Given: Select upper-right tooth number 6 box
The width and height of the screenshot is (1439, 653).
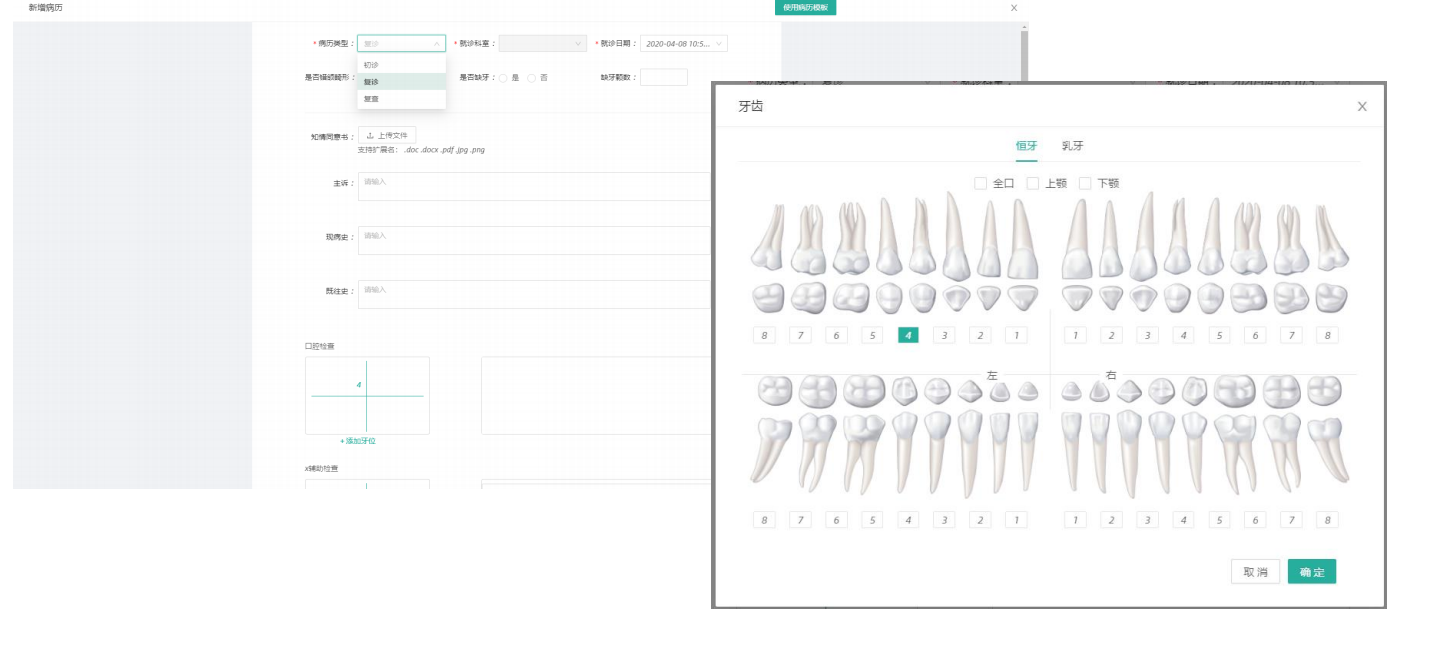Looking at the screenshot, I should [1255, 335].
